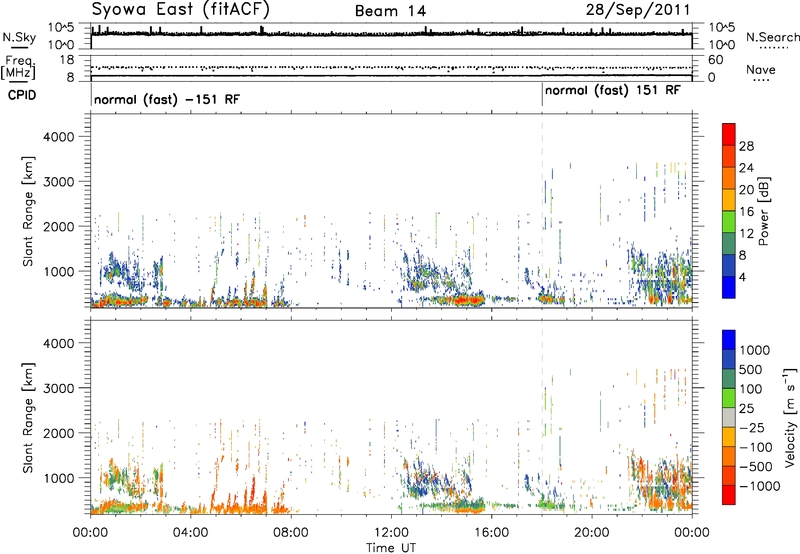Click the date '28/Sep/2011'
Image resolution: width=800 pixels, height=554 pixels.
[637, 9]
